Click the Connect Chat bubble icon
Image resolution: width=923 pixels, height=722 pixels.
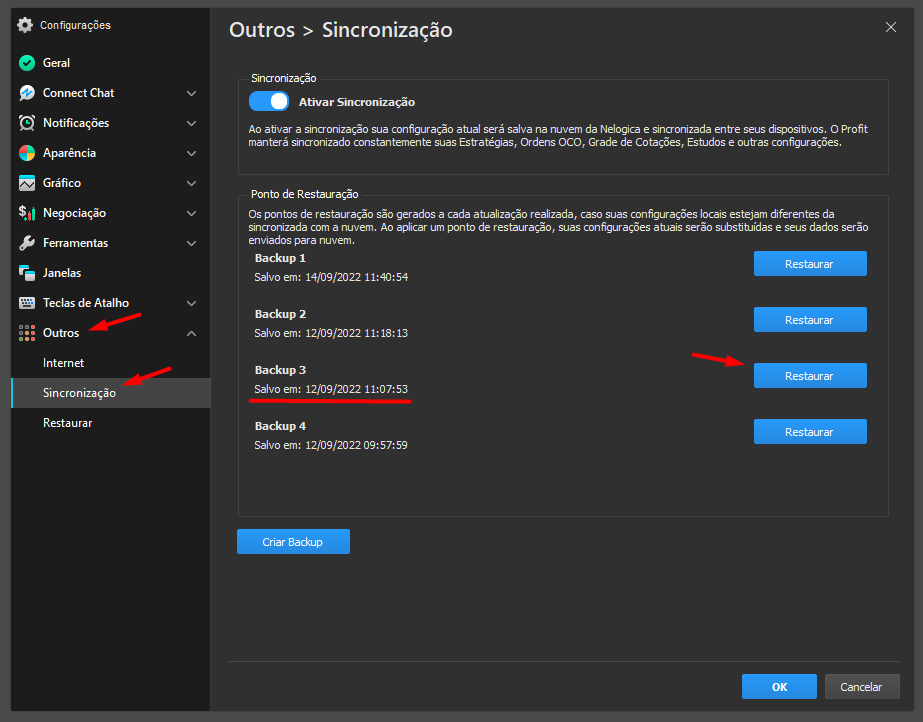pos(27,93)
